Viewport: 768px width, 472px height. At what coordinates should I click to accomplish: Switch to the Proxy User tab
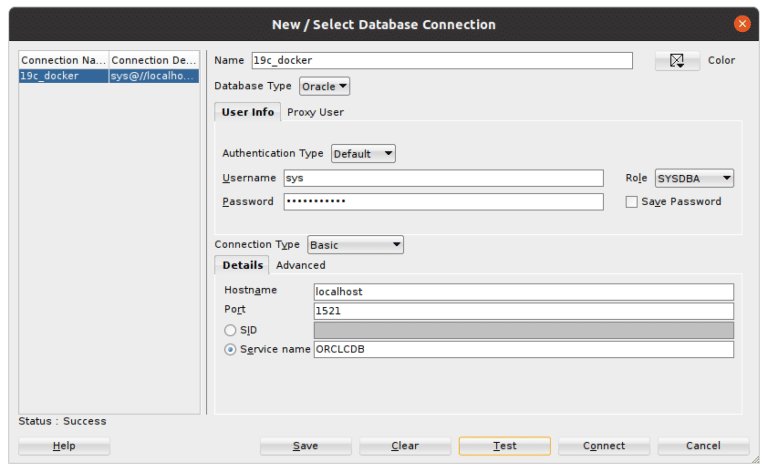315,112
